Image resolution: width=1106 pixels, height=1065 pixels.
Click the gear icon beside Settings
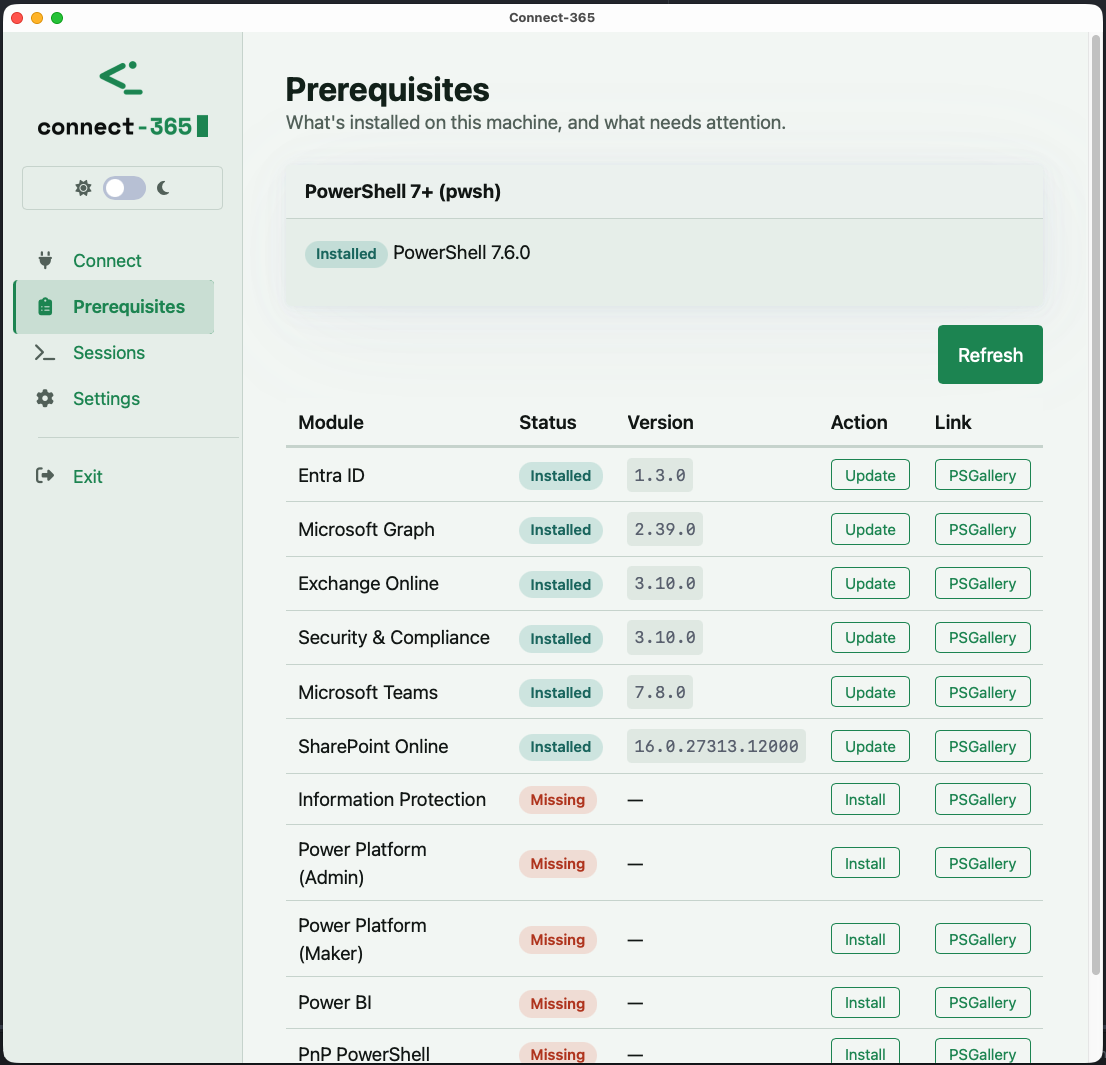(45, 398)
